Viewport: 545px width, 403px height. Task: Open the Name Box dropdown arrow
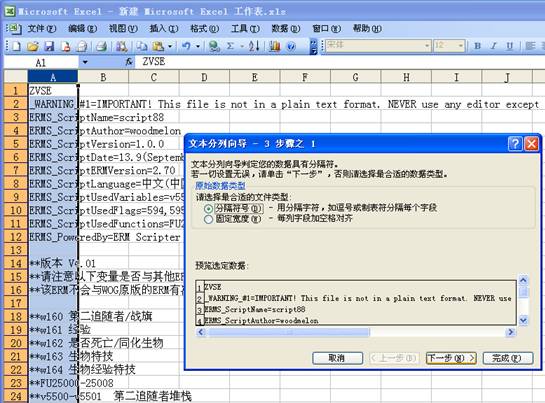pos(85,63)
